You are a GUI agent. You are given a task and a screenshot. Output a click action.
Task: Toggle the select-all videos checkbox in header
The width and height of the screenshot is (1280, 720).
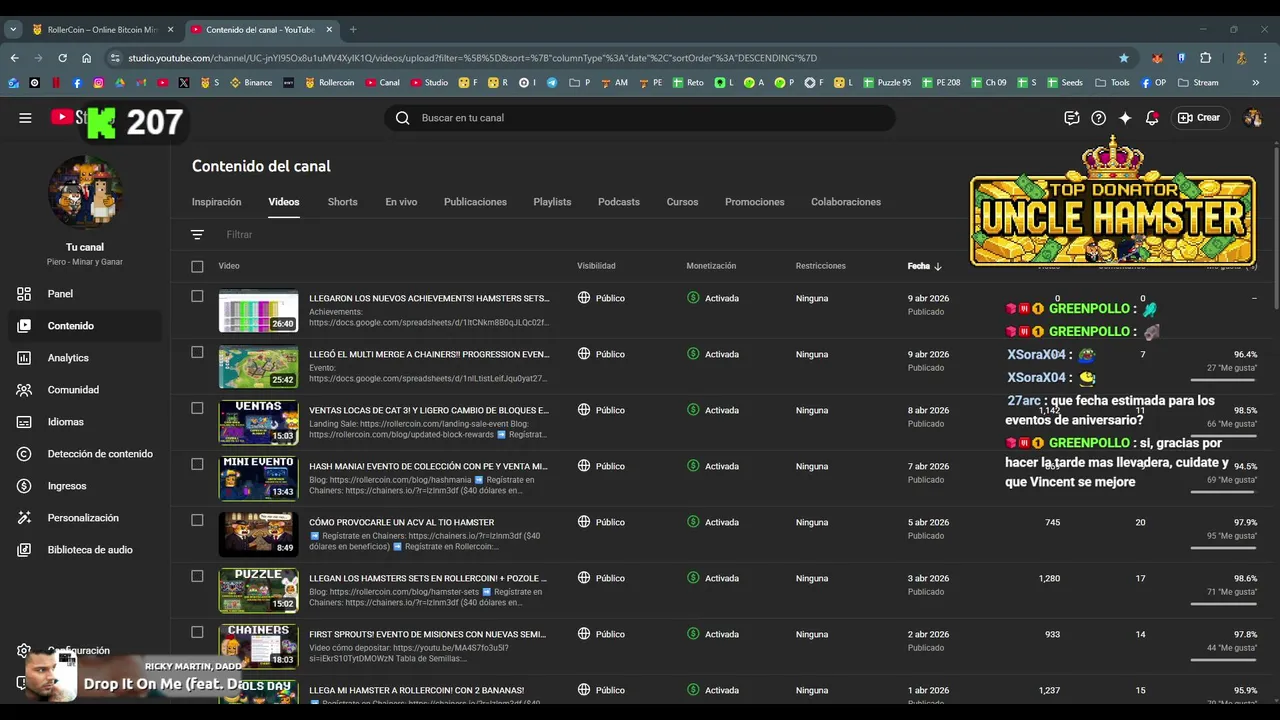point(197,266)
